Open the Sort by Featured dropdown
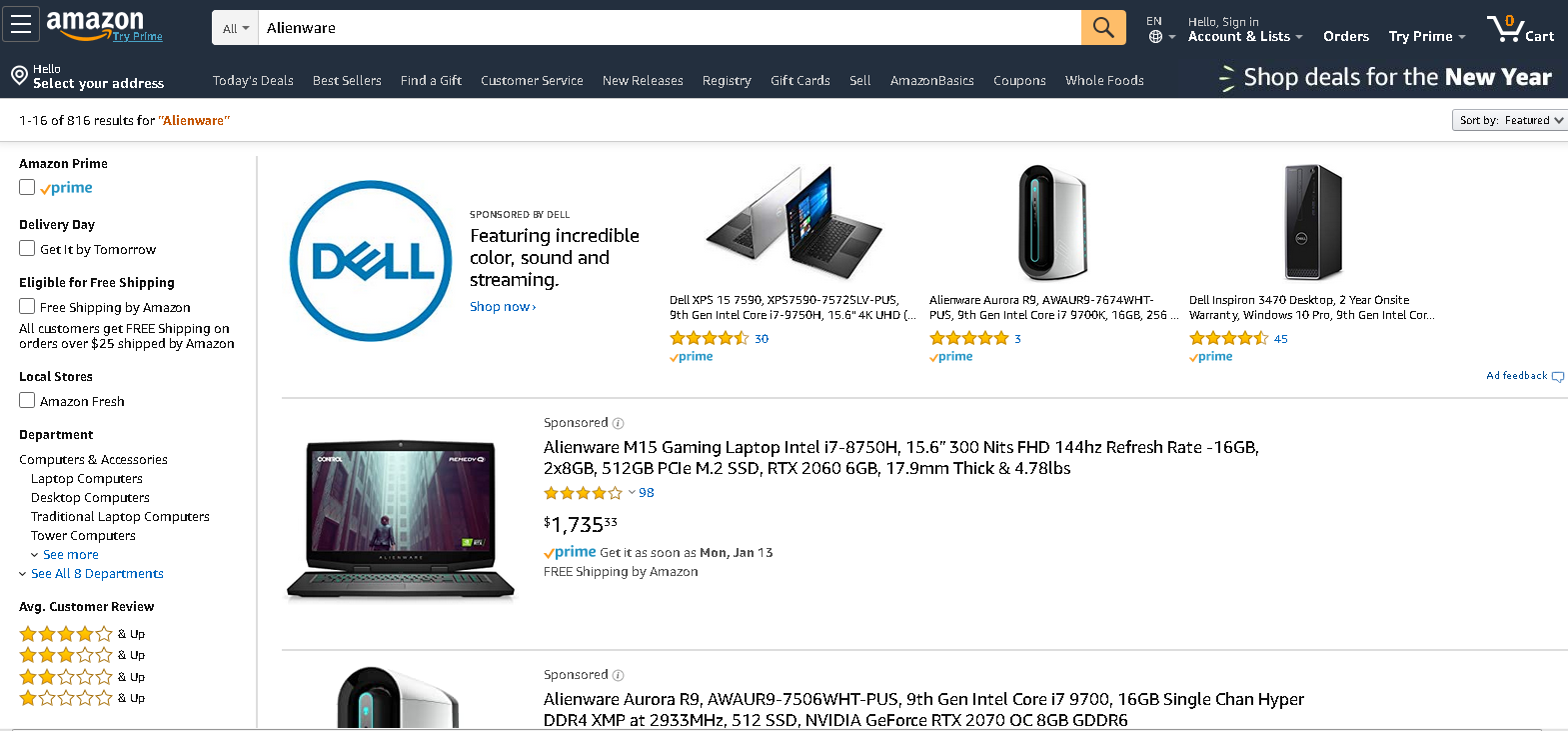This screenshot has height=731, width=1568. point(1509,120)
